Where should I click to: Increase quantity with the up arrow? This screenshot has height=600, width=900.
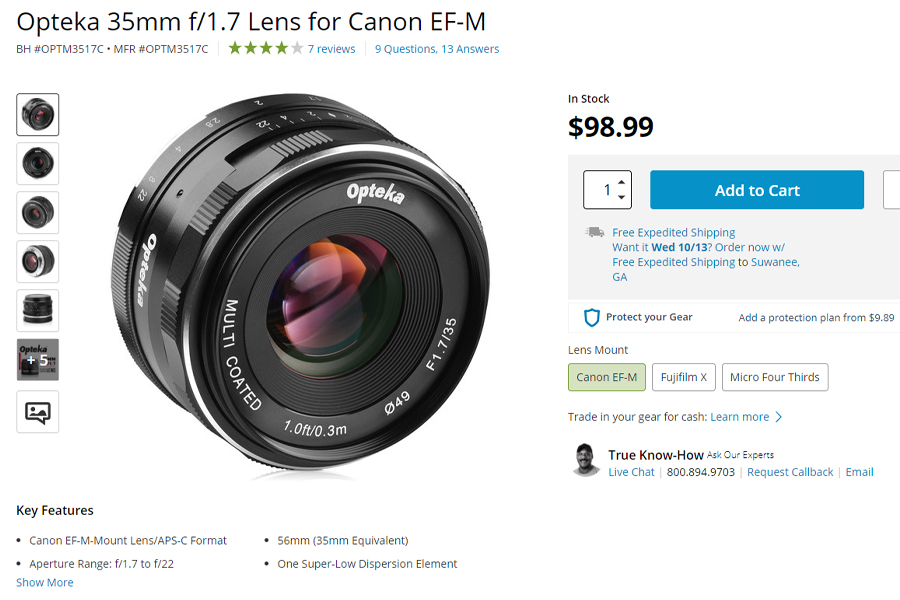(x=622, y=182)
